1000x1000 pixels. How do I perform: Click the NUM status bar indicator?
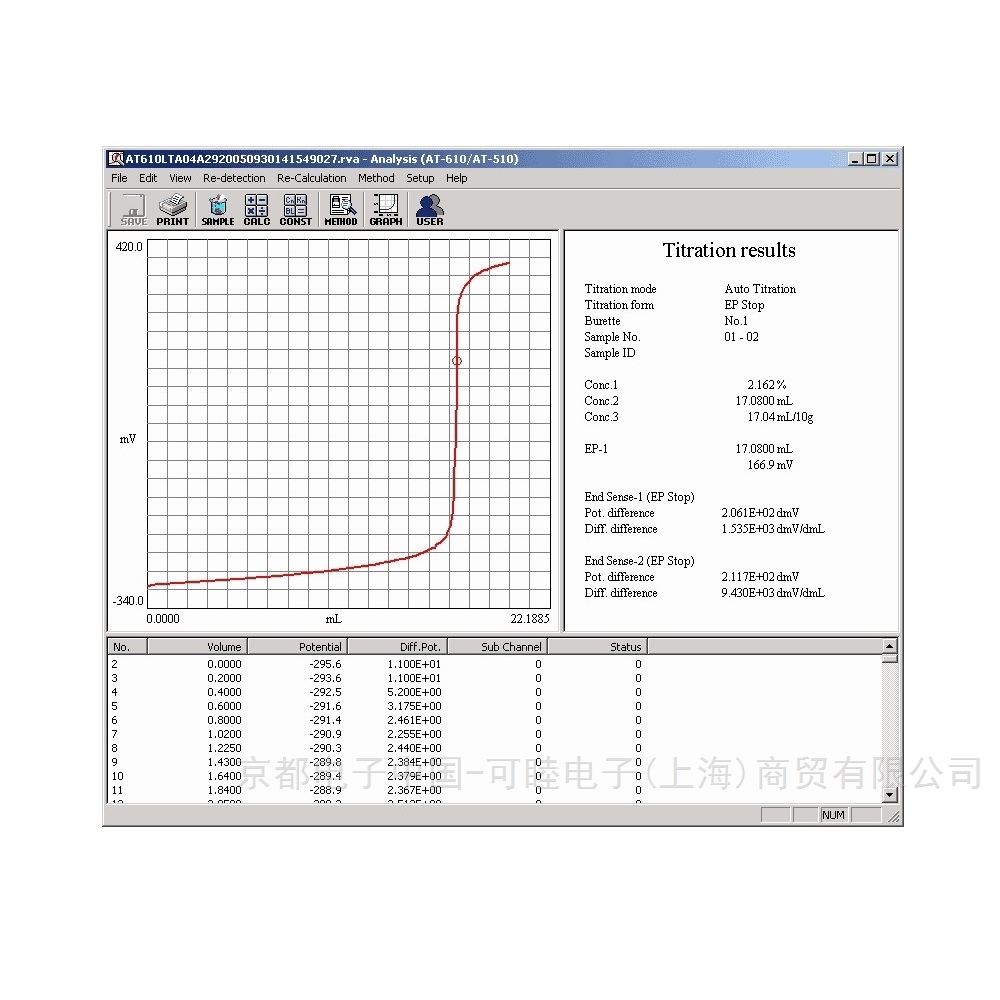pos(833,815)
